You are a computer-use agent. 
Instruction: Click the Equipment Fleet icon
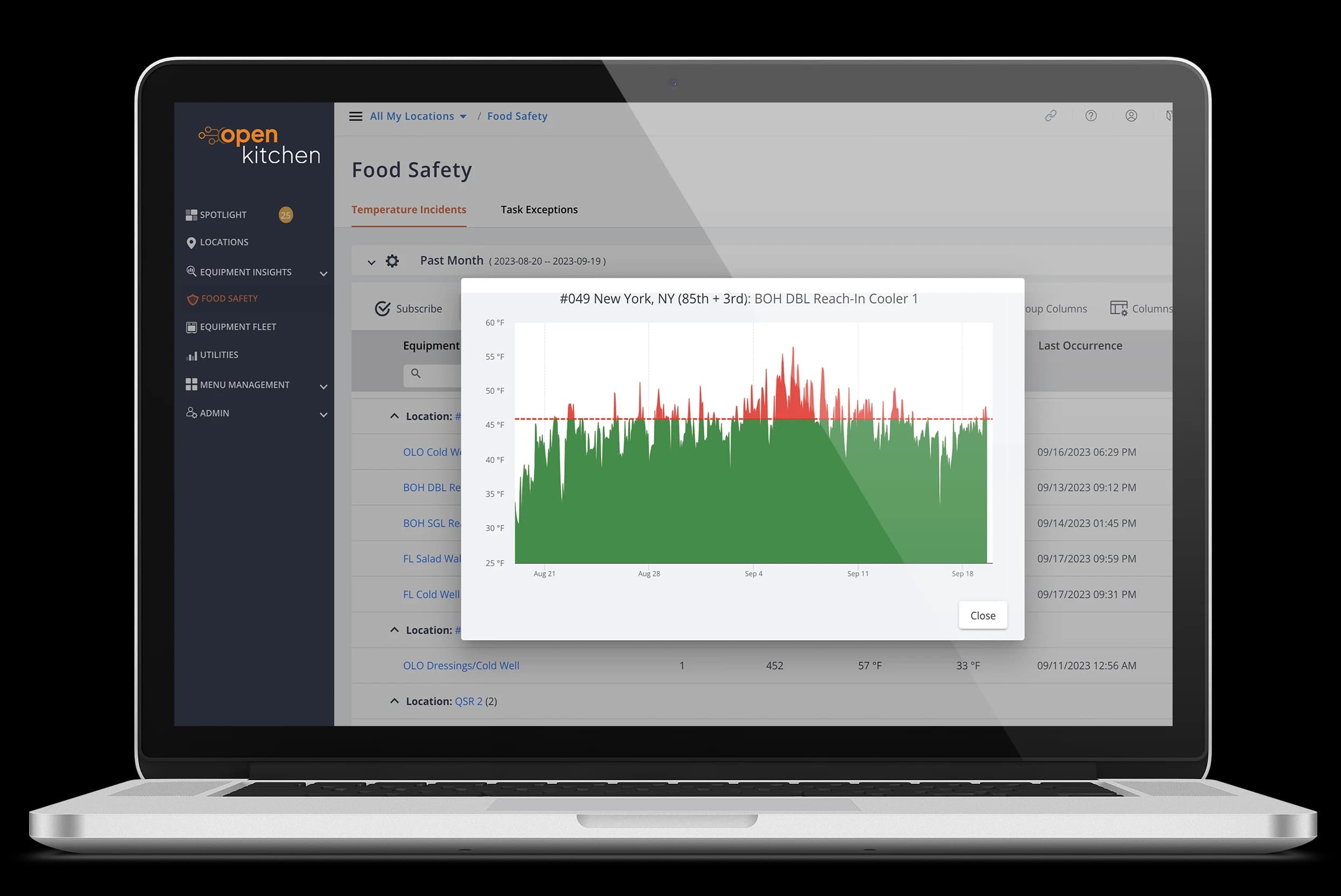[192, 327]
